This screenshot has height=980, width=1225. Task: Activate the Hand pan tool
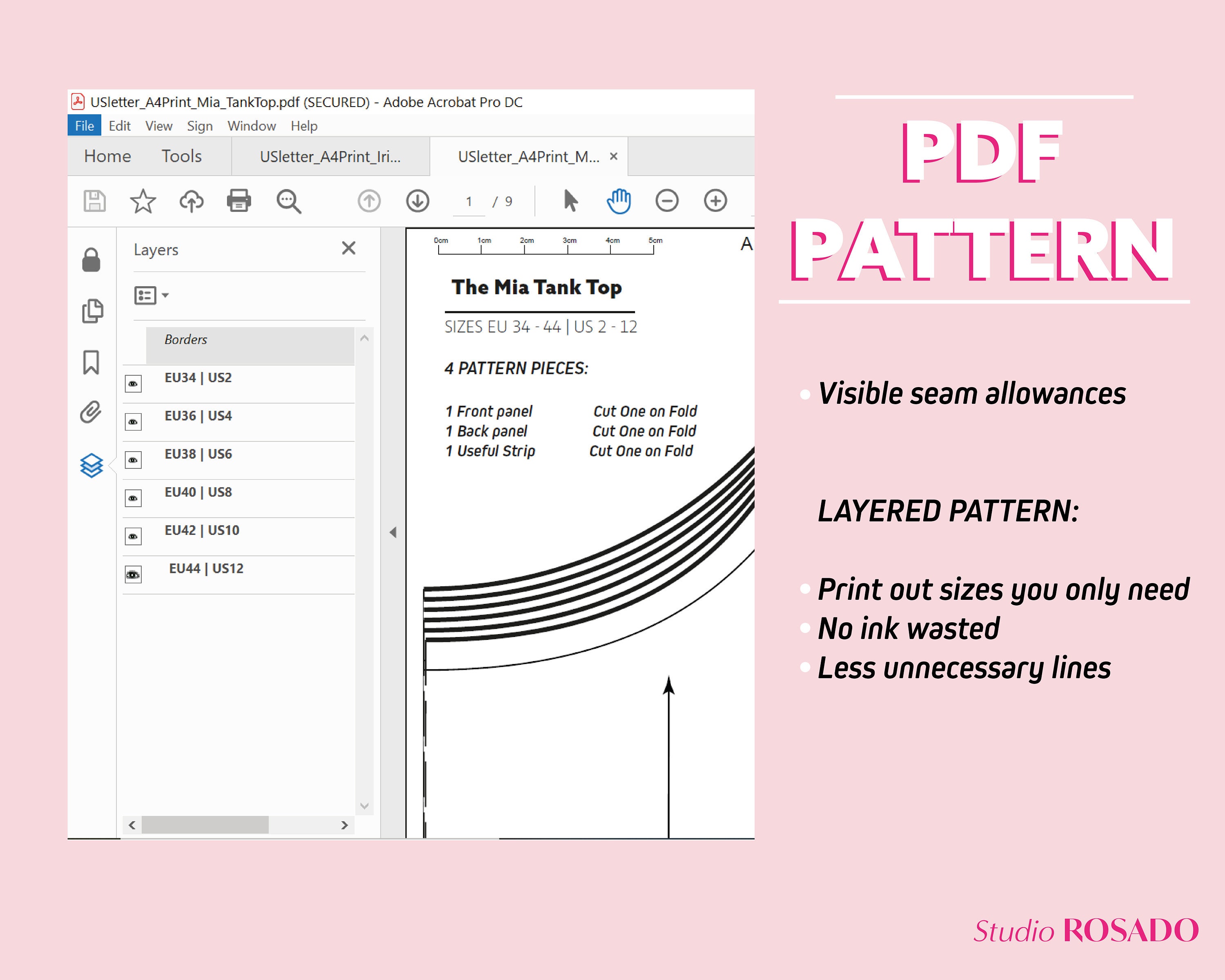[x=619, y=200]
